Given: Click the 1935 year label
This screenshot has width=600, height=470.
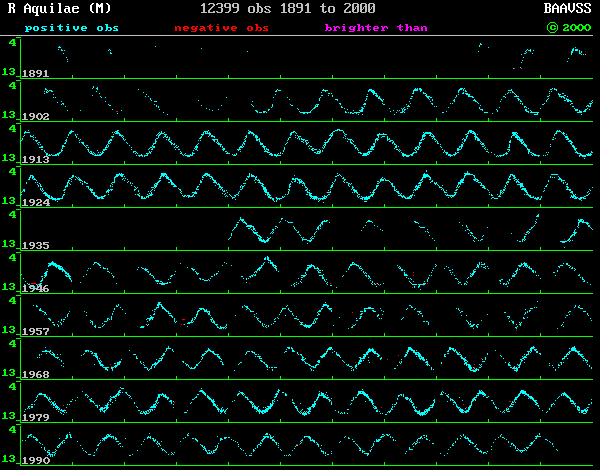Looking at the screenshot, I should 36,246.
